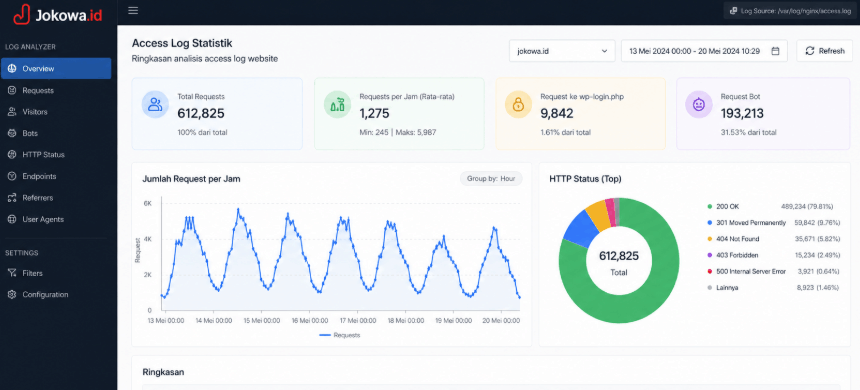The height and width of the screenshot is (390, 860).
Task: Click the Bots sidebar icon
Action: click(x=12, y=133)
